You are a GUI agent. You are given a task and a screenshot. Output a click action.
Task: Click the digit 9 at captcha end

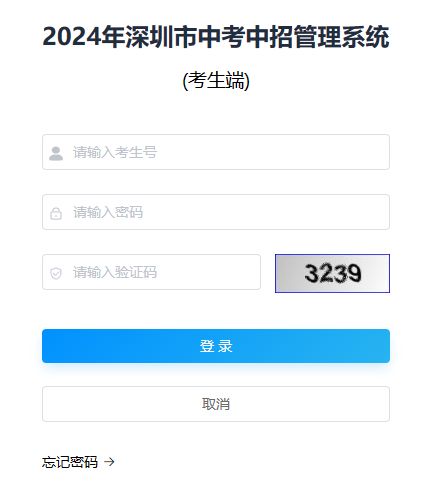point(354,274)
